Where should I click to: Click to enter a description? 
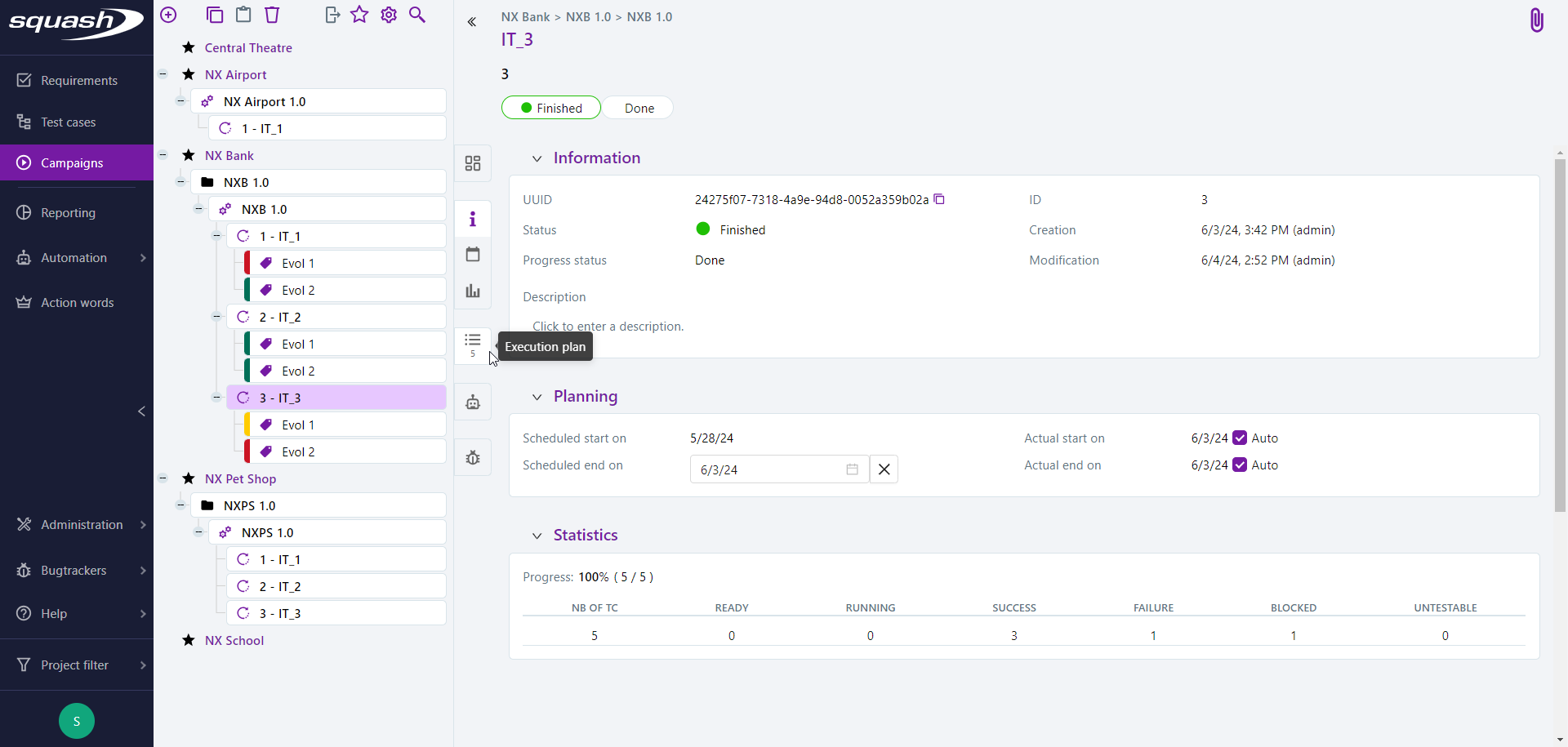[x=608, y=327]
